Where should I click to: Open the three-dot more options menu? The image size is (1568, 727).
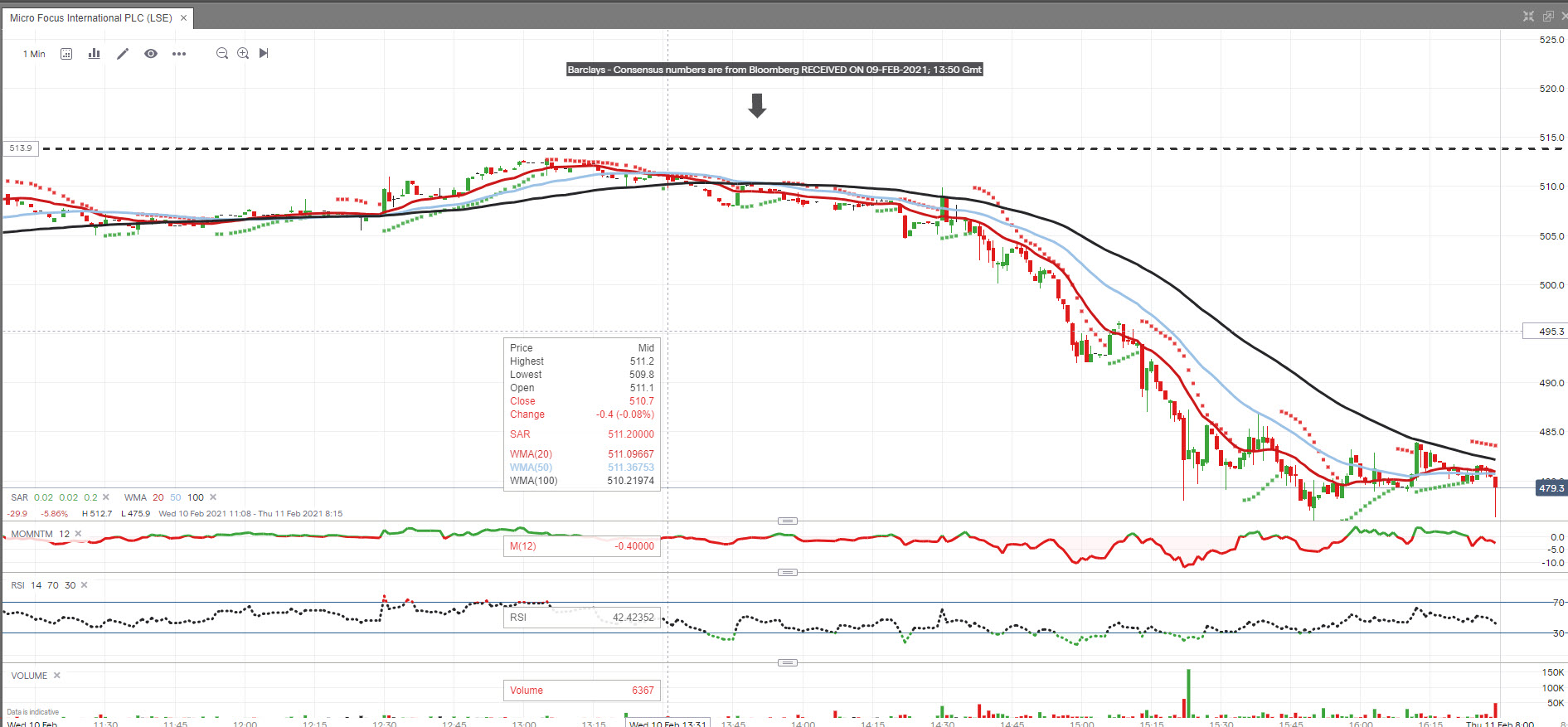pos(179,54)
